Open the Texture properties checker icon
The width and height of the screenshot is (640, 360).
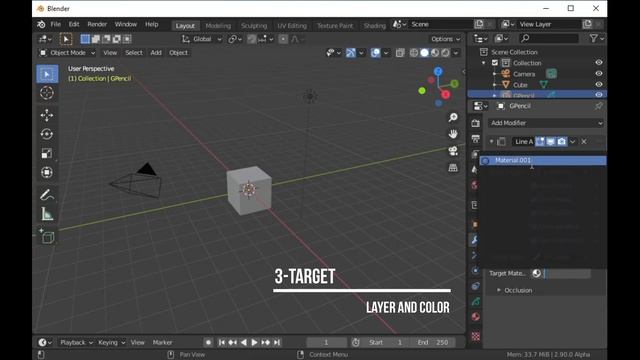coord(476,336)
